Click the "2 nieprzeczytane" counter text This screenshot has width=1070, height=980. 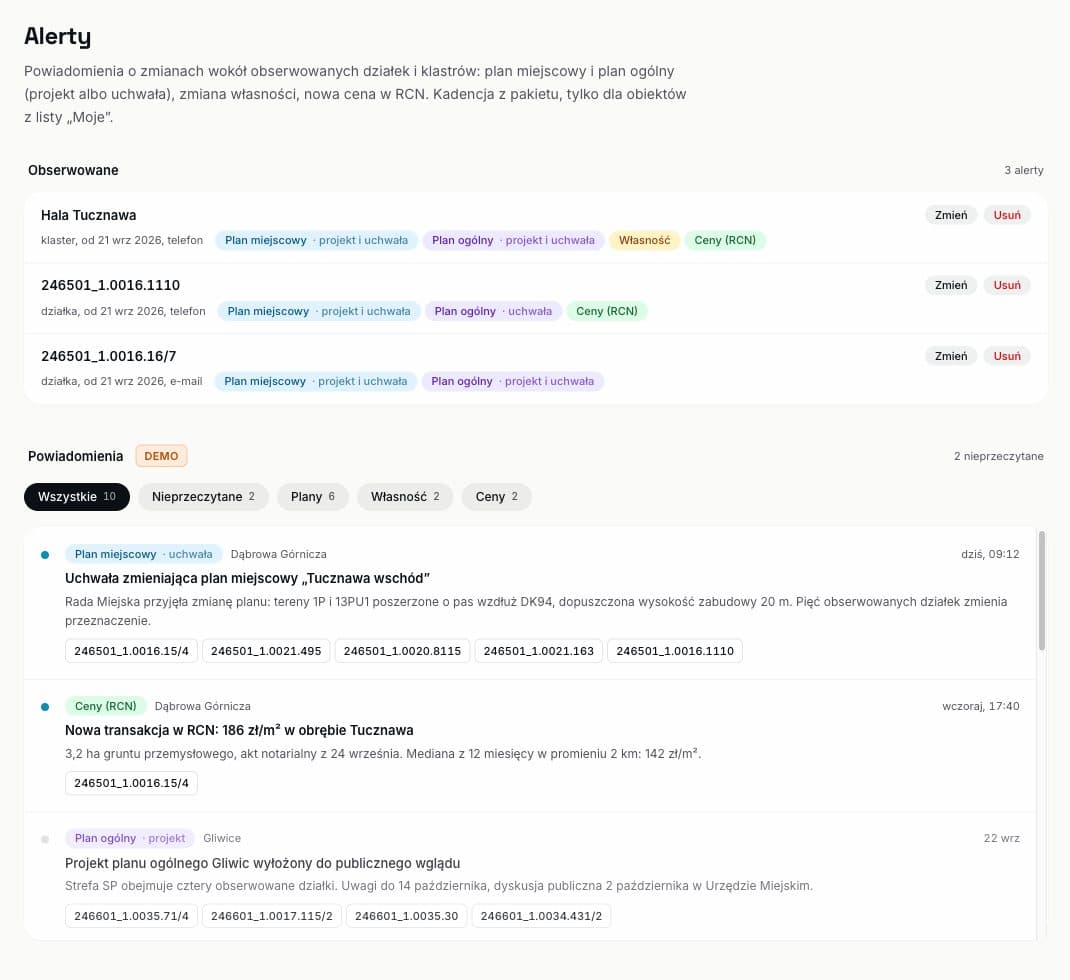tap(998, 456)
